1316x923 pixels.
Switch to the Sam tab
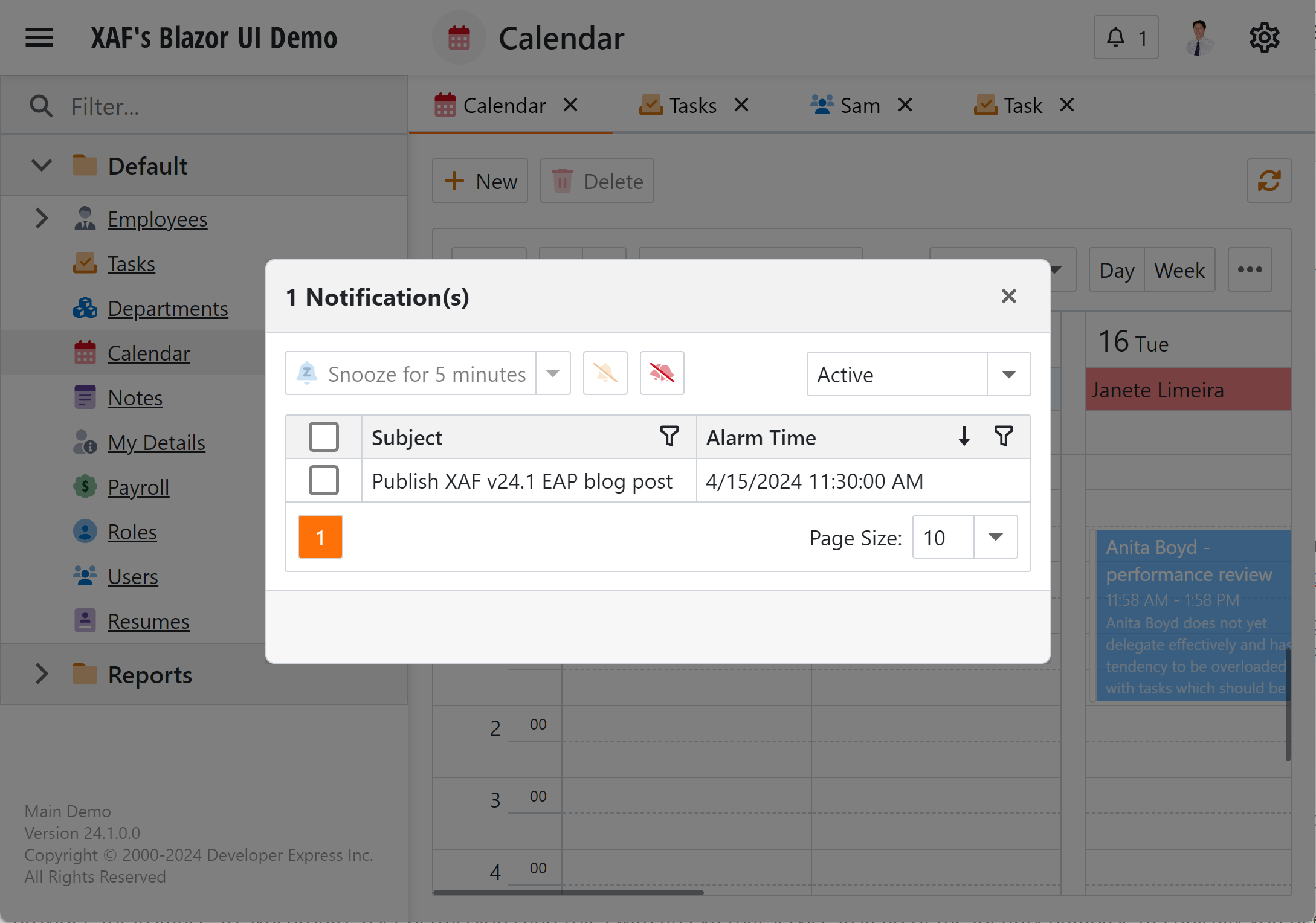point(859,106)
